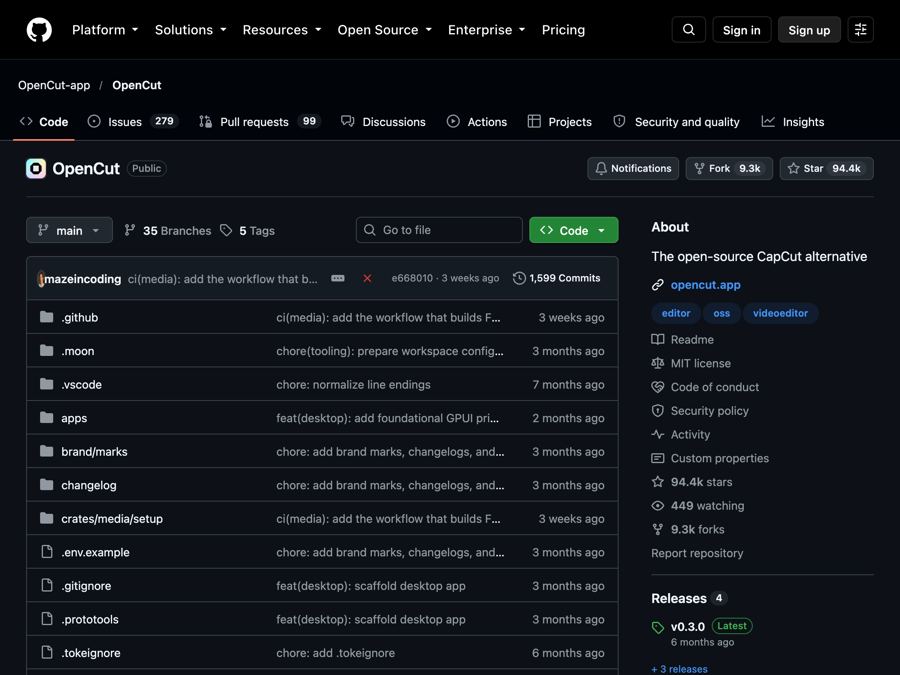The width and height of the screenshot is (900, 675).
Task: Expand the Solutions menu
Action: [x=191, y=30]
